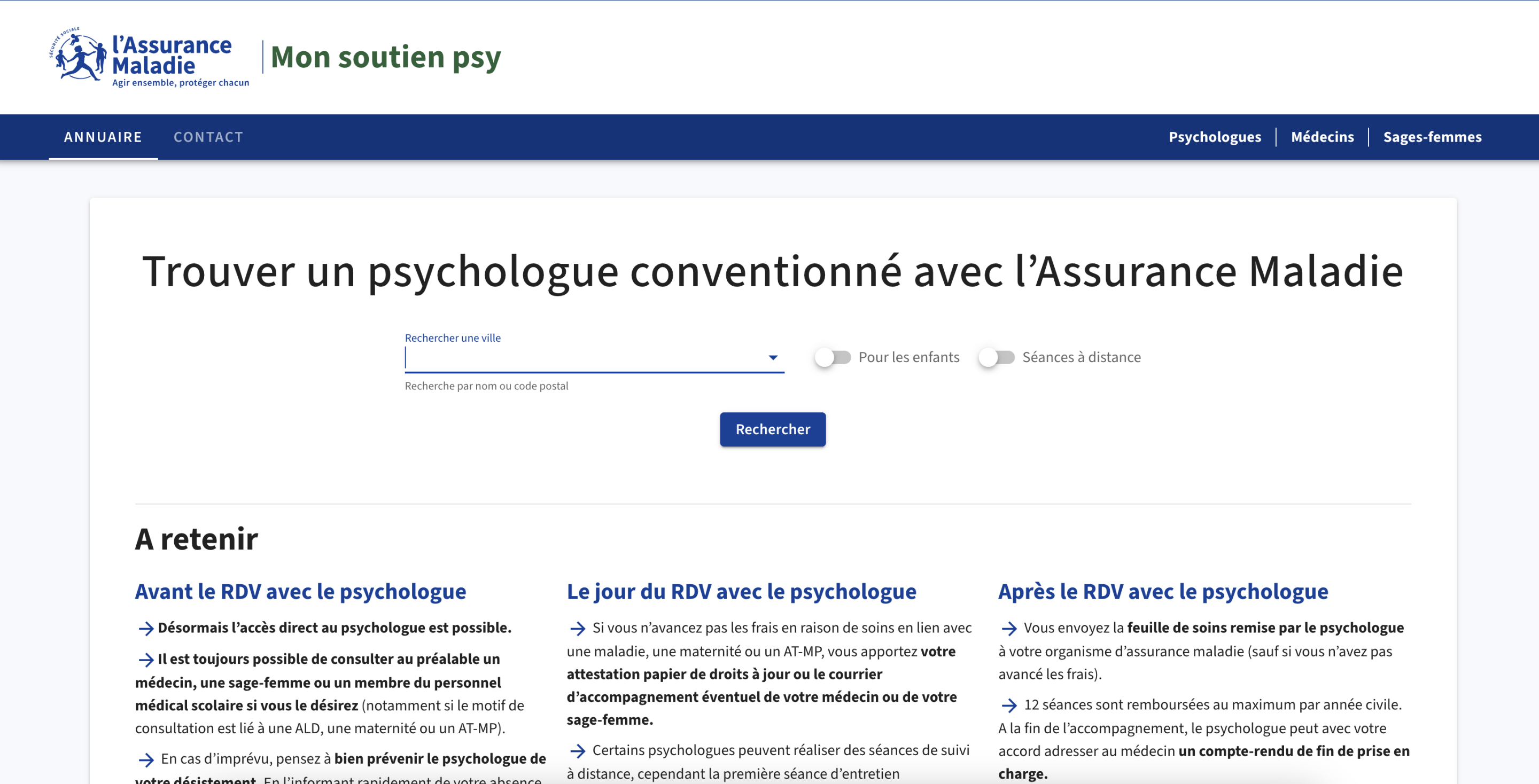1539x784 pixels.
Task: Open the CONTACT tab
Action: pos(208,137)
